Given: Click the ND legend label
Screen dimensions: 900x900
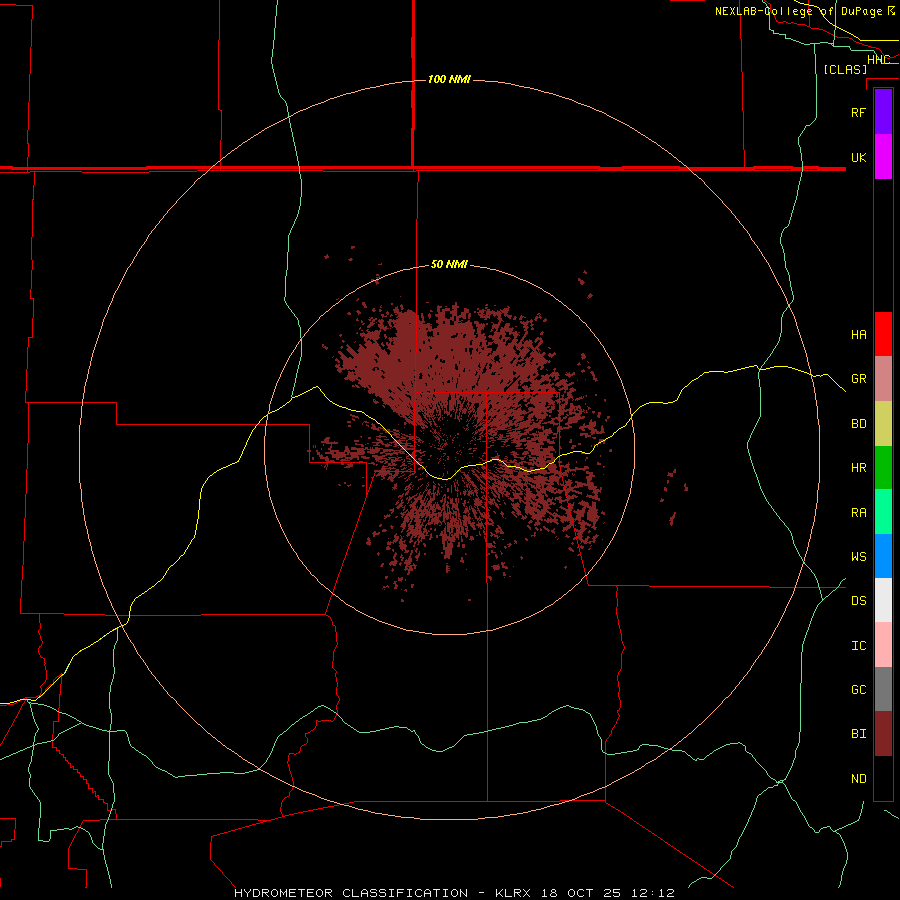Looking at the screenshot, I should click(858, 779).
